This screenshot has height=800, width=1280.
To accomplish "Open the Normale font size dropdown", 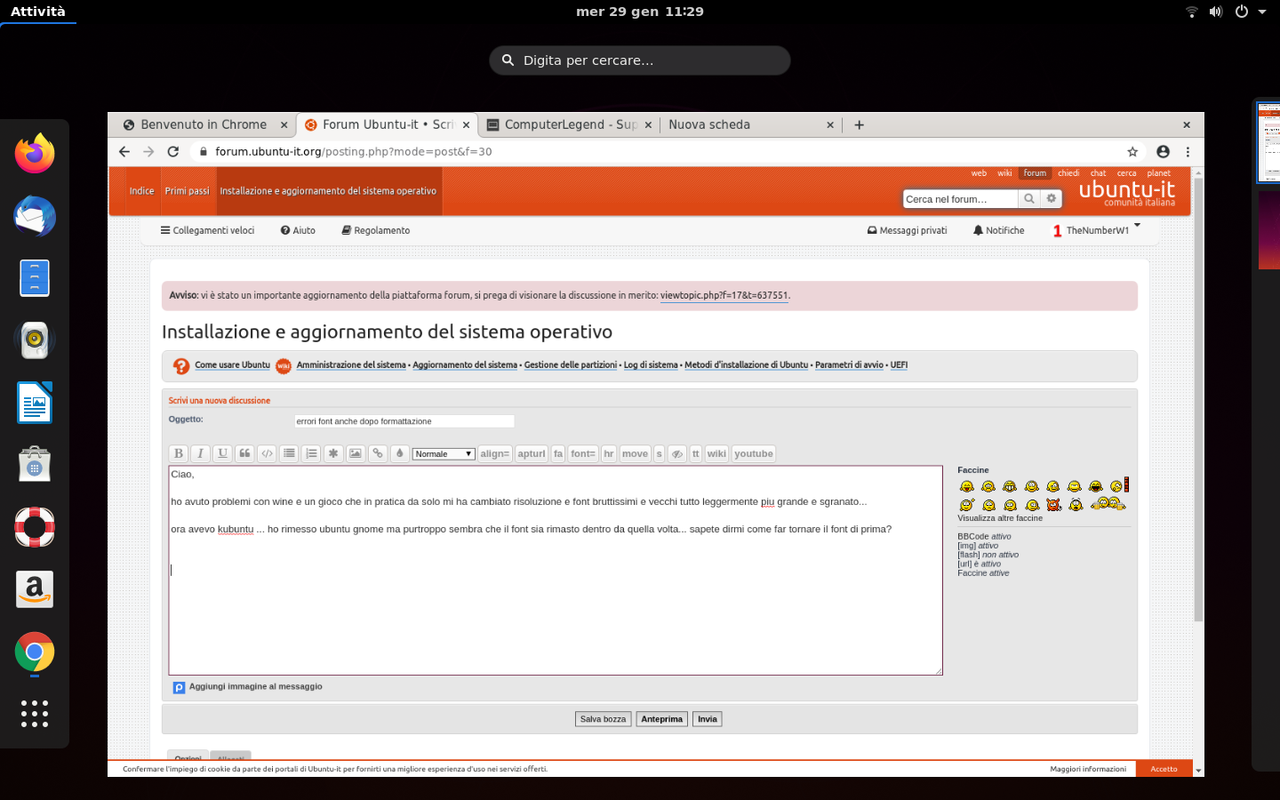I will tap(443, 454).
